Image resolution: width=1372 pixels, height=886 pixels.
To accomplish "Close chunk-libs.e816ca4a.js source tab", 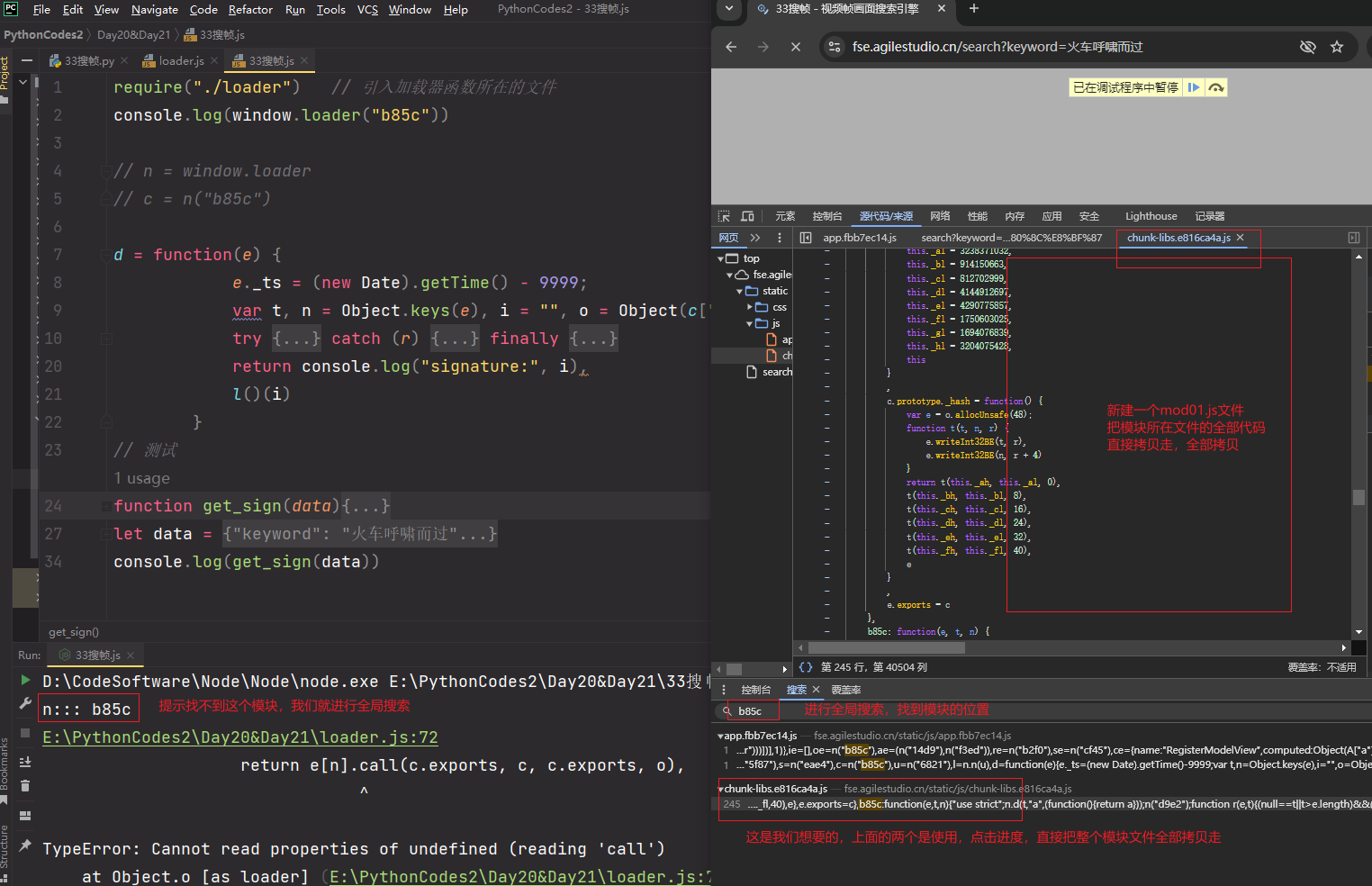I will pos(1240,238).
